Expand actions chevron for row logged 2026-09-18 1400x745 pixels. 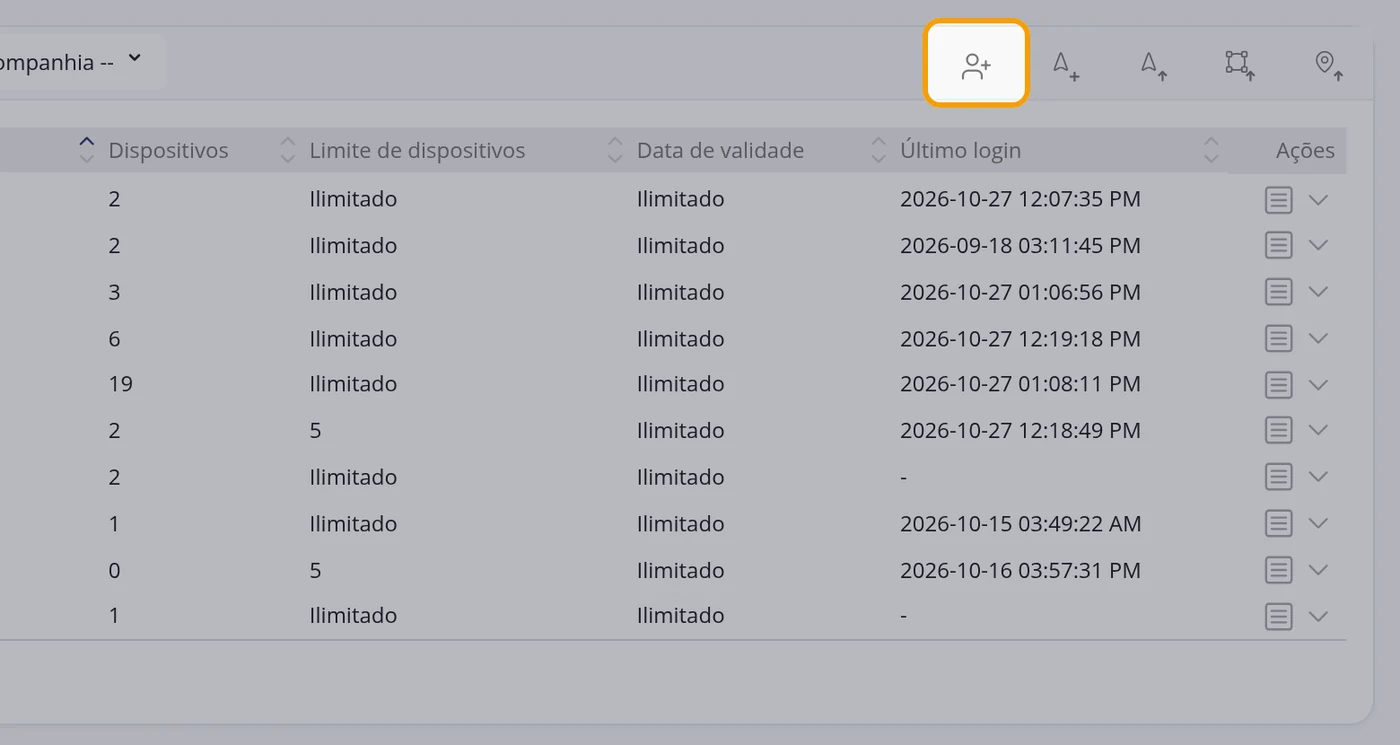pos(1318,246)
